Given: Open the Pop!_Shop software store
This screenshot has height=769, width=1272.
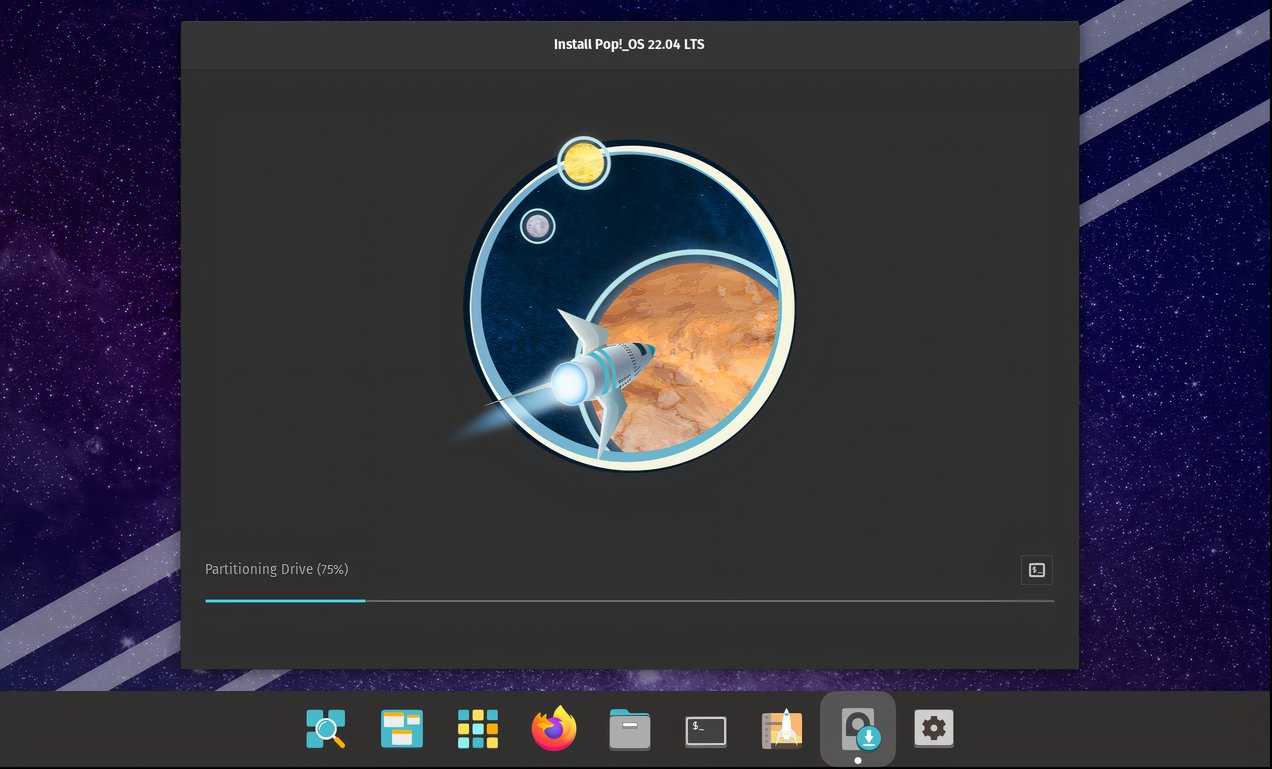Looking at the screenshot, I should click(781, 729).
